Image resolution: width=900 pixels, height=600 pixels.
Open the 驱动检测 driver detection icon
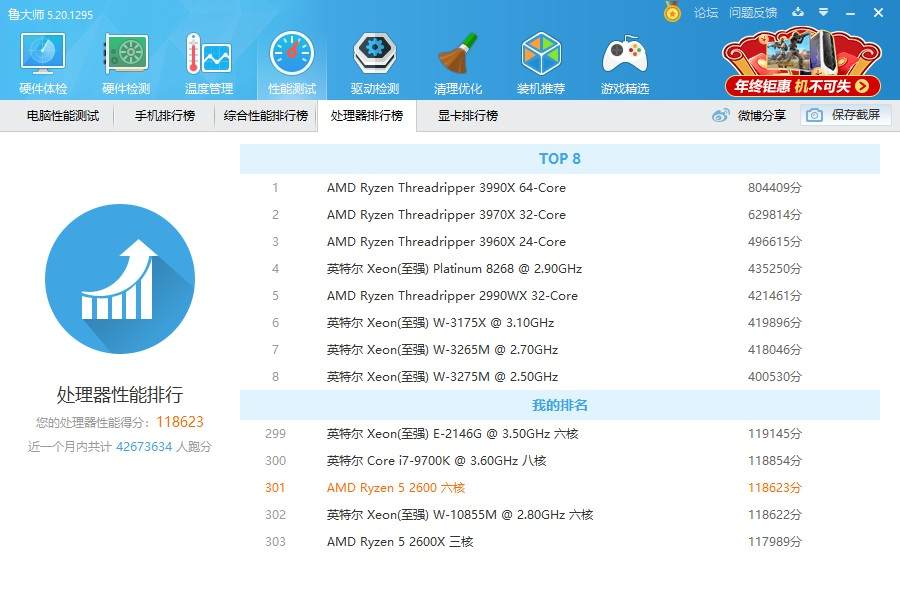tap(375, 62)
